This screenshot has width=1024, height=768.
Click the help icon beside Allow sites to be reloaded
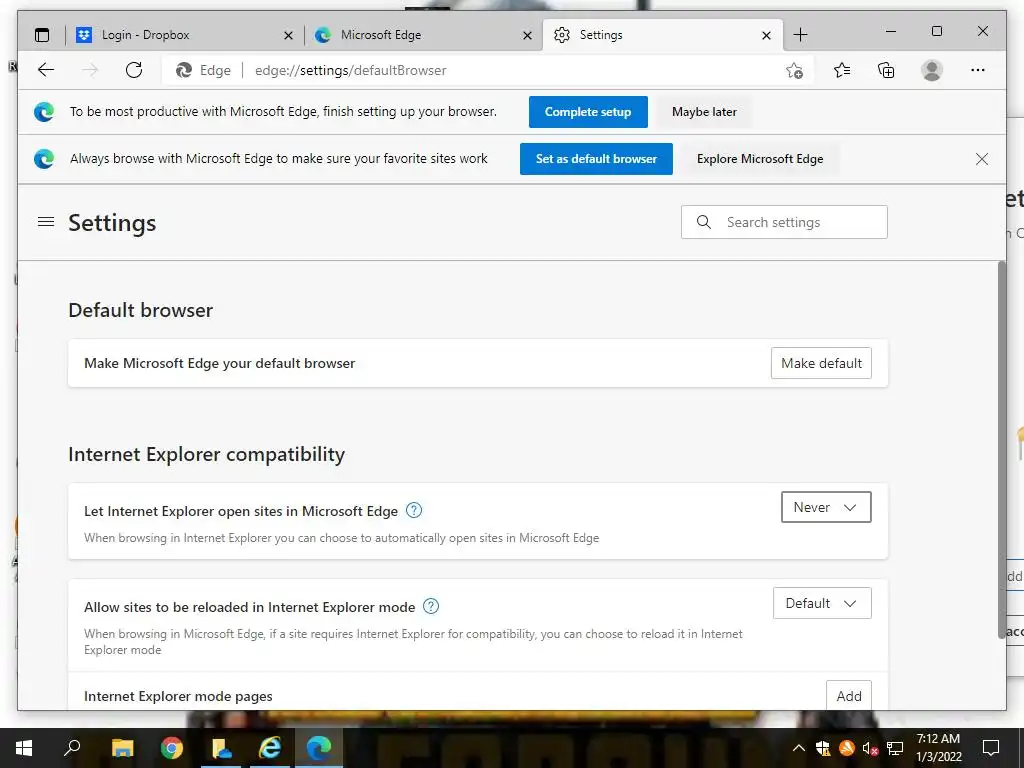pyautogui.click(x=431, y=606)
